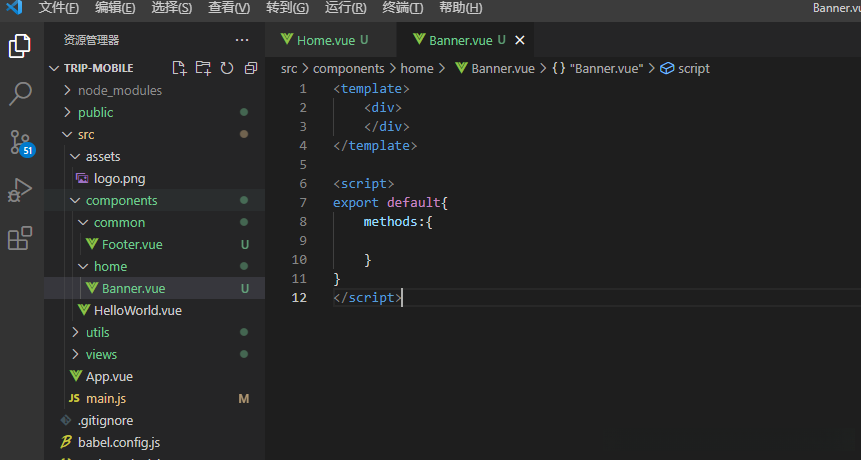This screenshot has width=861, height=460.
Task: Click the New Folder icon in explorer
Action: 203,68
